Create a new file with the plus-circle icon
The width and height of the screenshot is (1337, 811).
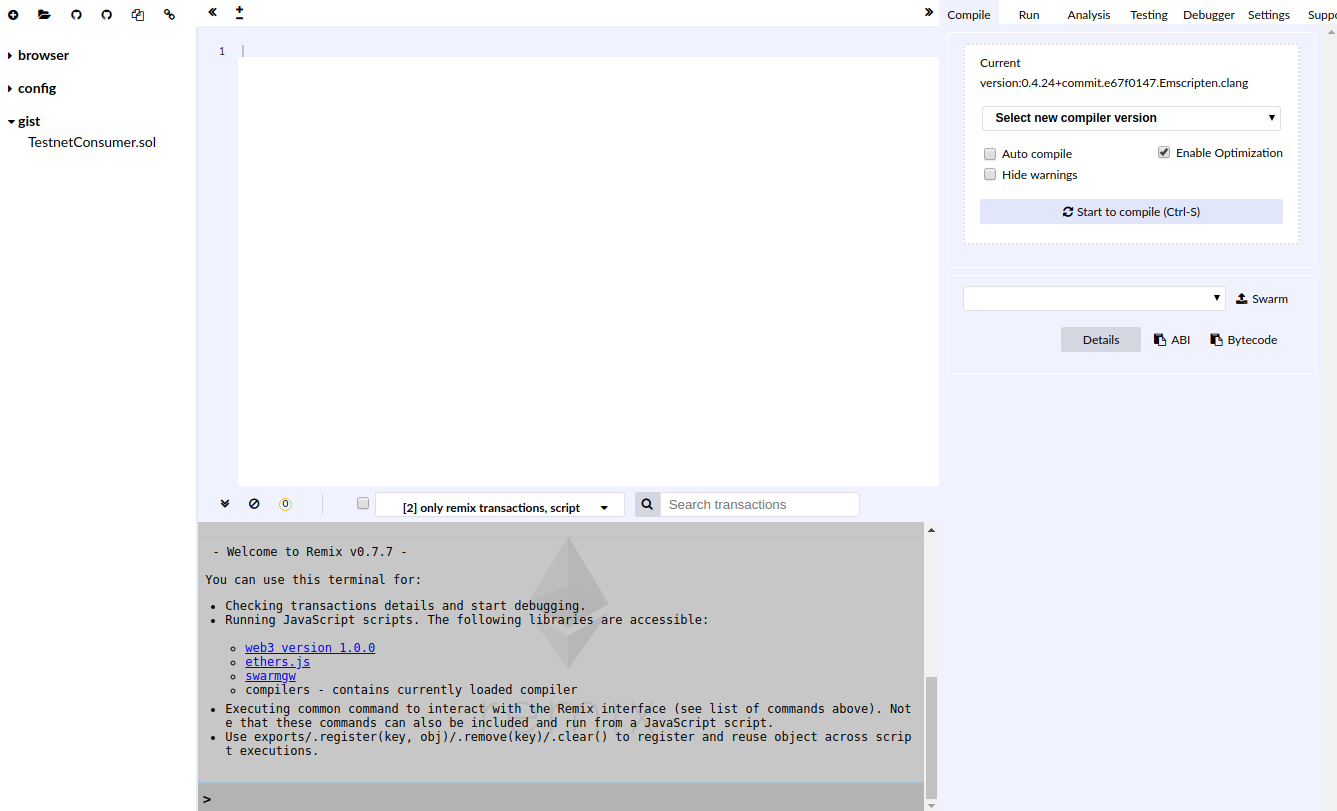13,15
